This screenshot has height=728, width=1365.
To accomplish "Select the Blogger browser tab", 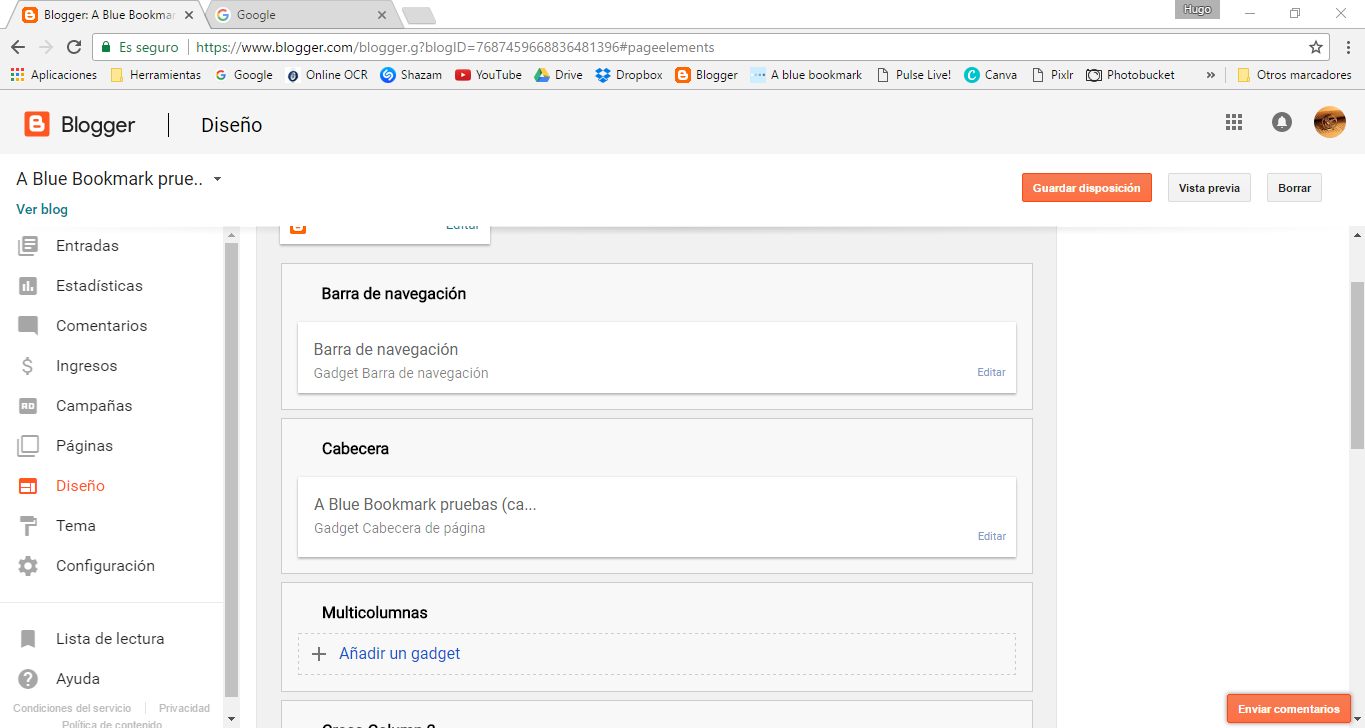I will [107, 15].
